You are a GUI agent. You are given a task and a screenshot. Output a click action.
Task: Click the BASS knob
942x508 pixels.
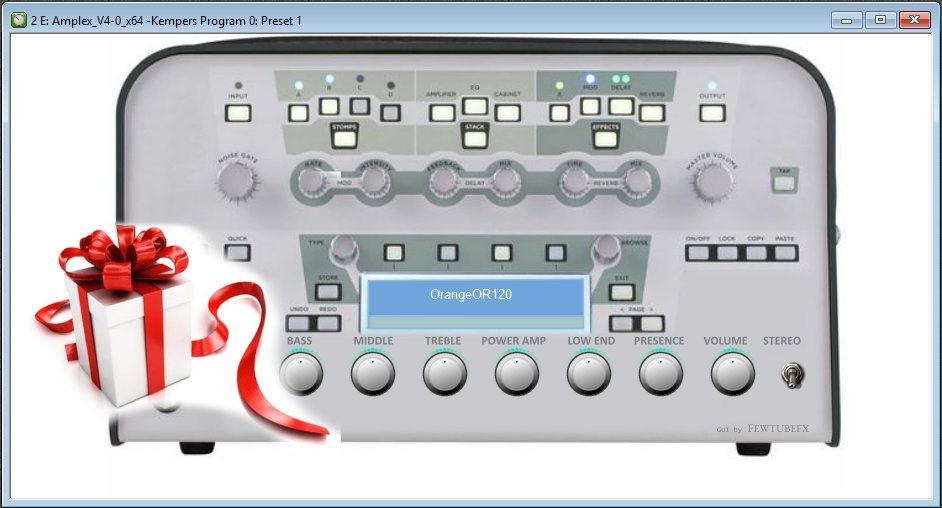coord(300,373)
